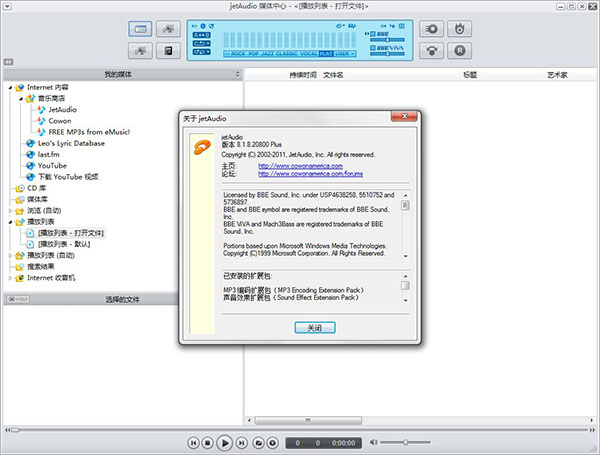
Task: Select YouTube in the media tree
Action: coord(52,166)
